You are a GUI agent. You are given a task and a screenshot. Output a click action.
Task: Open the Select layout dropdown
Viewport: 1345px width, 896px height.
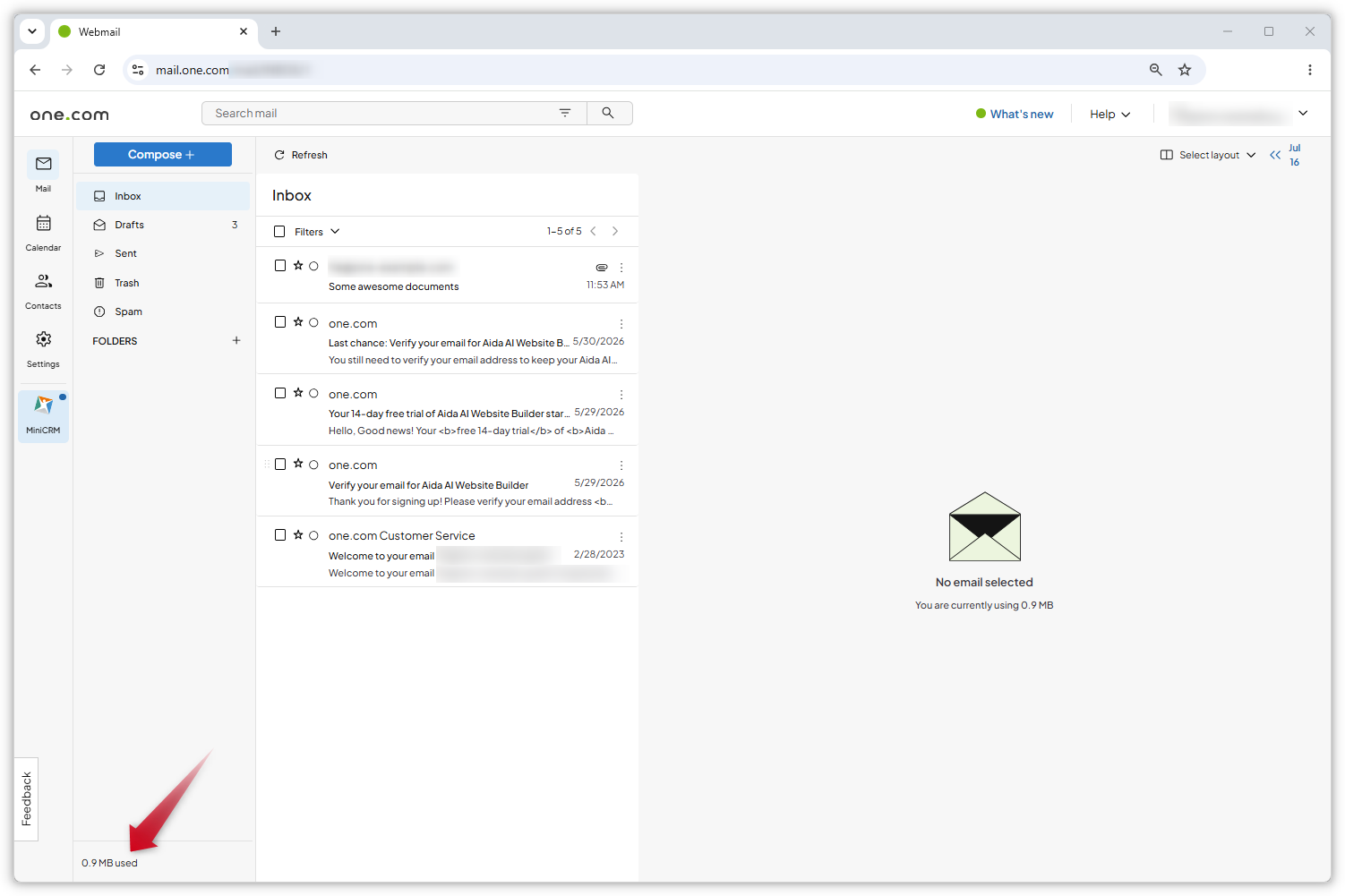tap(1208, 155)
